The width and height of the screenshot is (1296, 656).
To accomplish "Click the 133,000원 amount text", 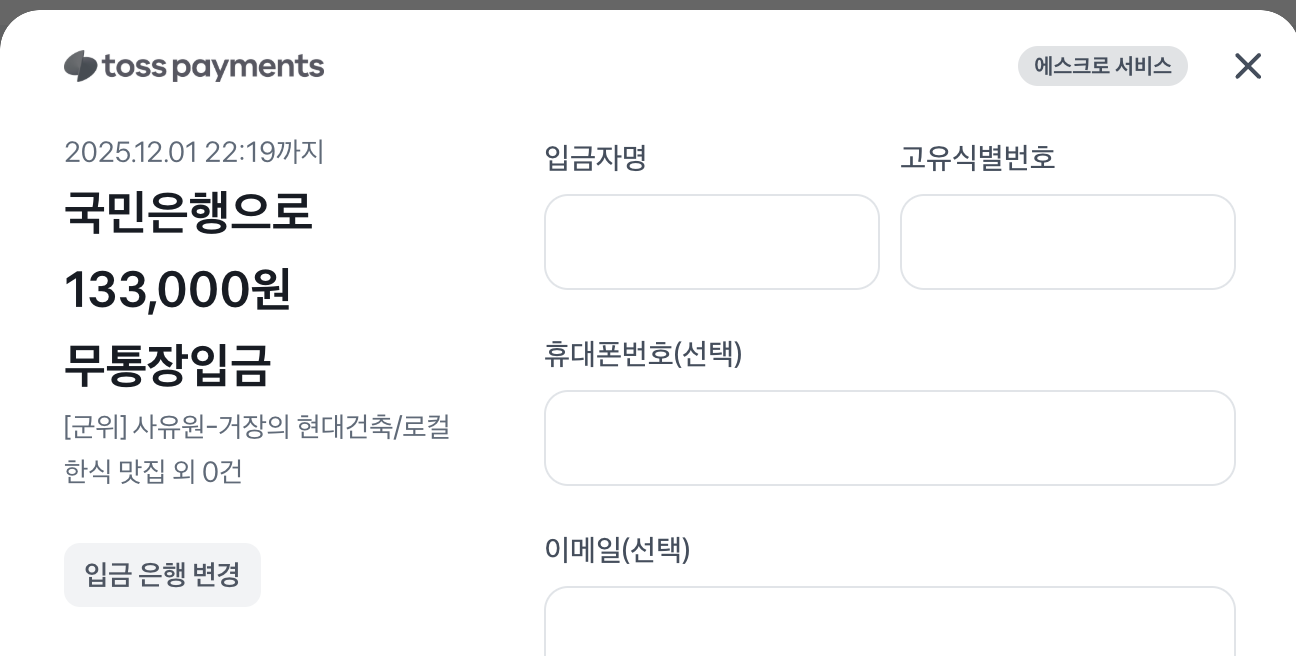I will coord(177,290).
